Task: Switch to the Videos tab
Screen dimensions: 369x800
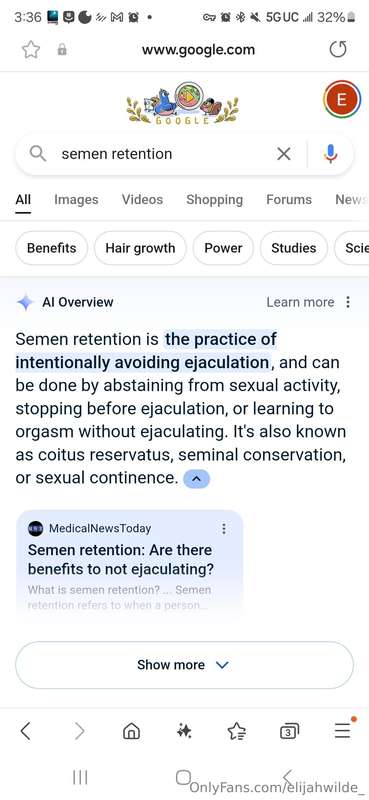Action: 142,199
